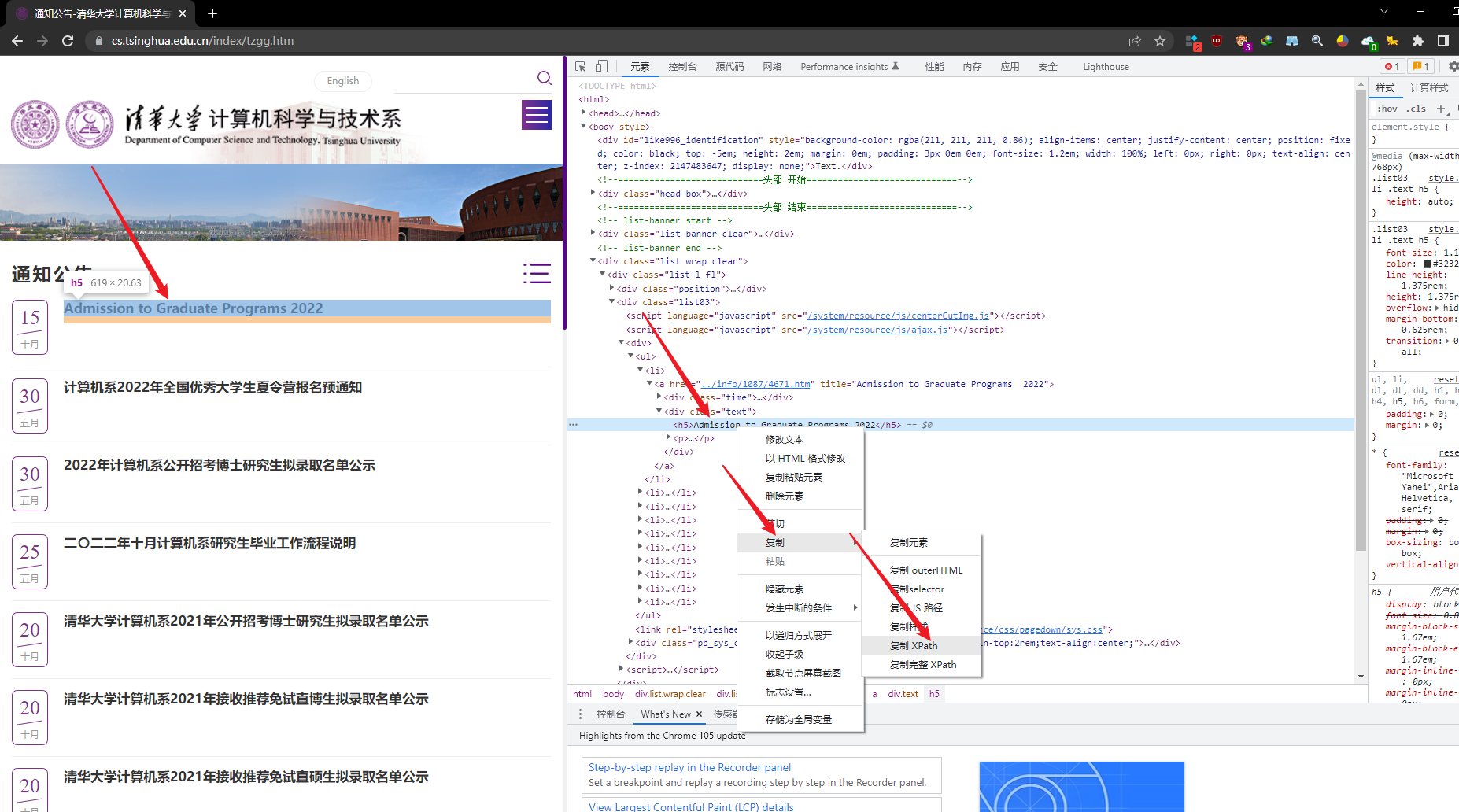Screen dimensions: 1459x812
Task: Click the cloud extension icon with 0 badge
Action: point(1369,42)
